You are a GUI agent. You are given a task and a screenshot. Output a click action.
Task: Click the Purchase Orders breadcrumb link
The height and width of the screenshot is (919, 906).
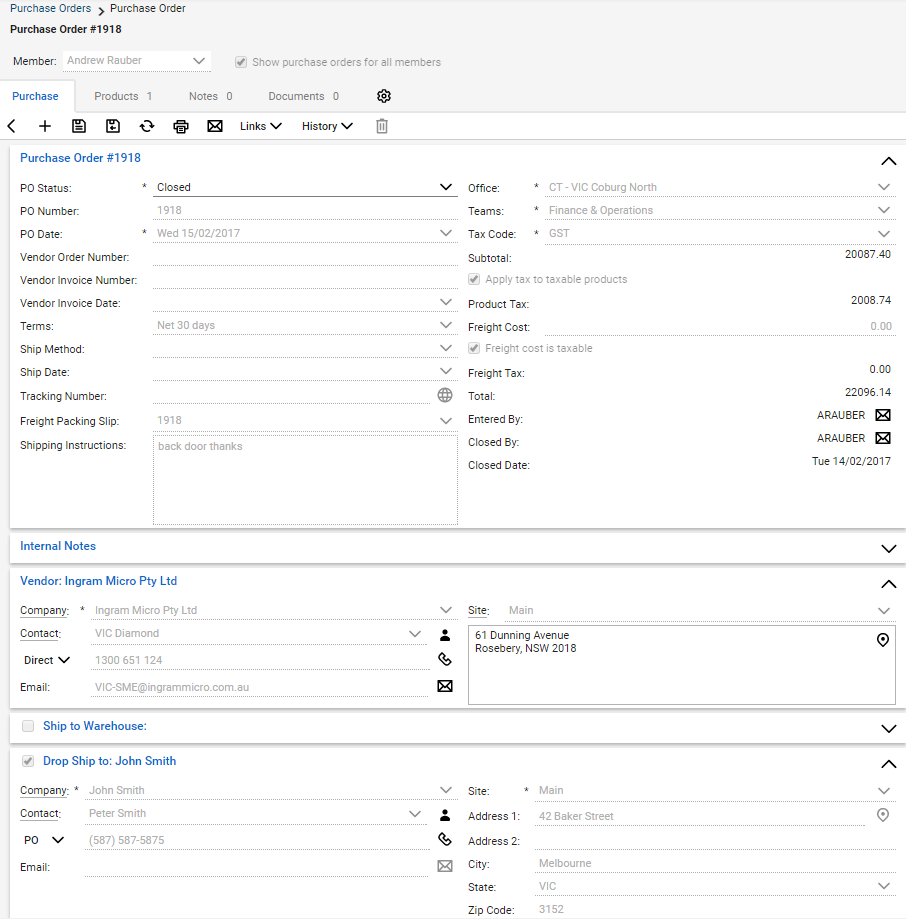coord(50,8)
